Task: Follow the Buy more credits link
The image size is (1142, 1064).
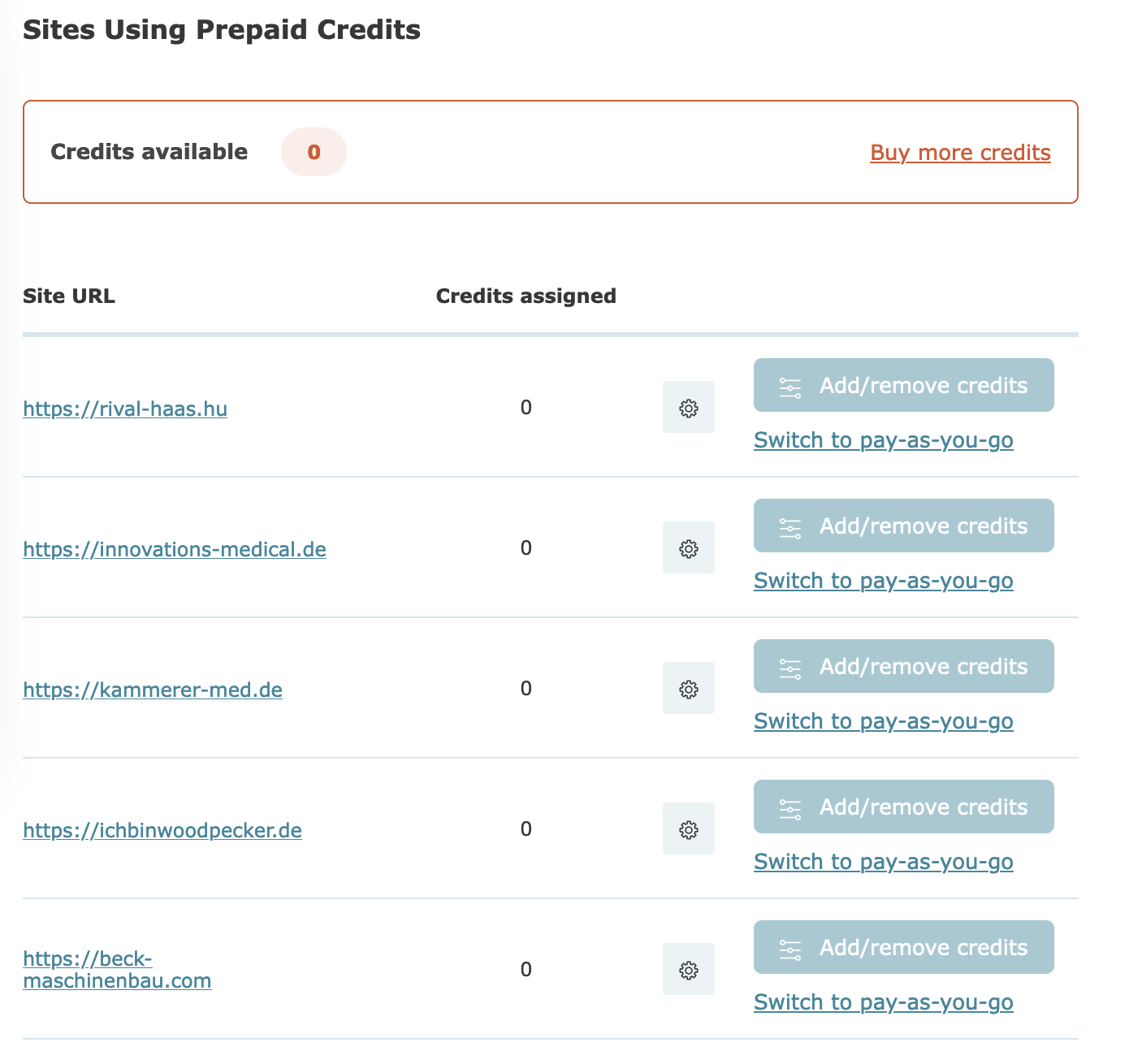Action: (x=960, y=153)
